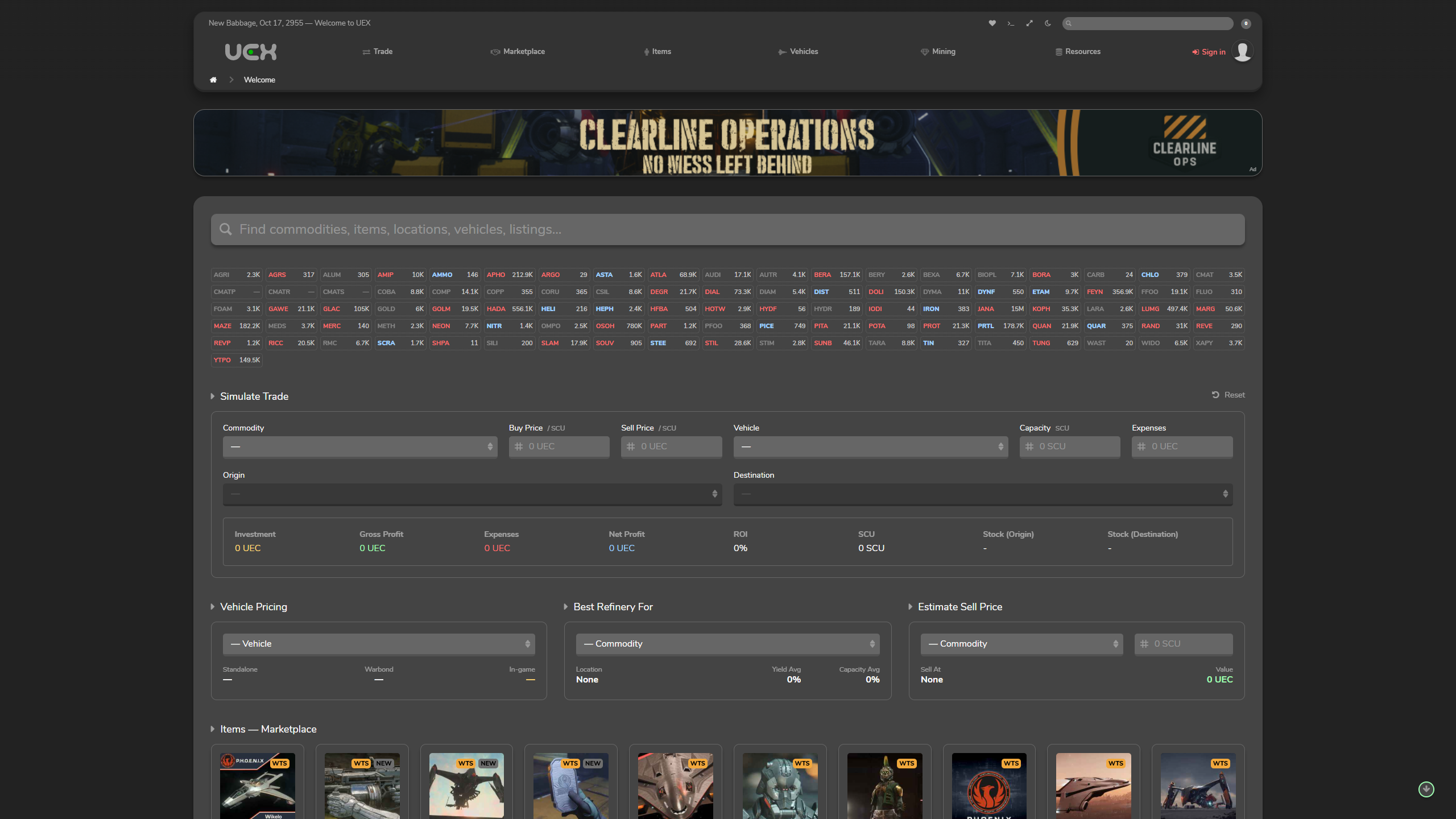1456x819 pixels.
Task: Toggle dark mode with the moon icon
Action: (1048, 23)
